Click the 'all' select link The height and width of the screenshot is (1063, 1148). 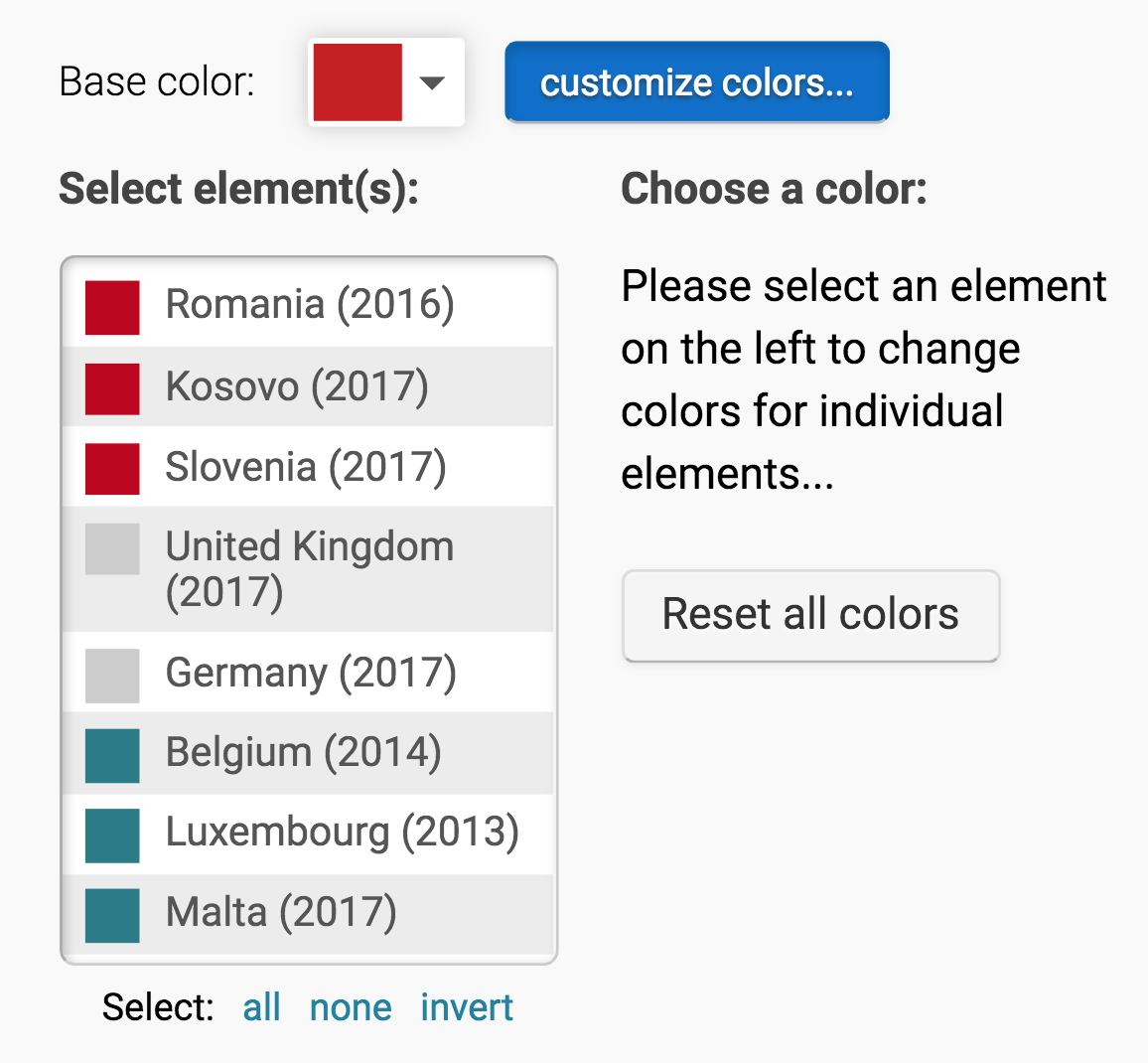[x=261, y=1007]
